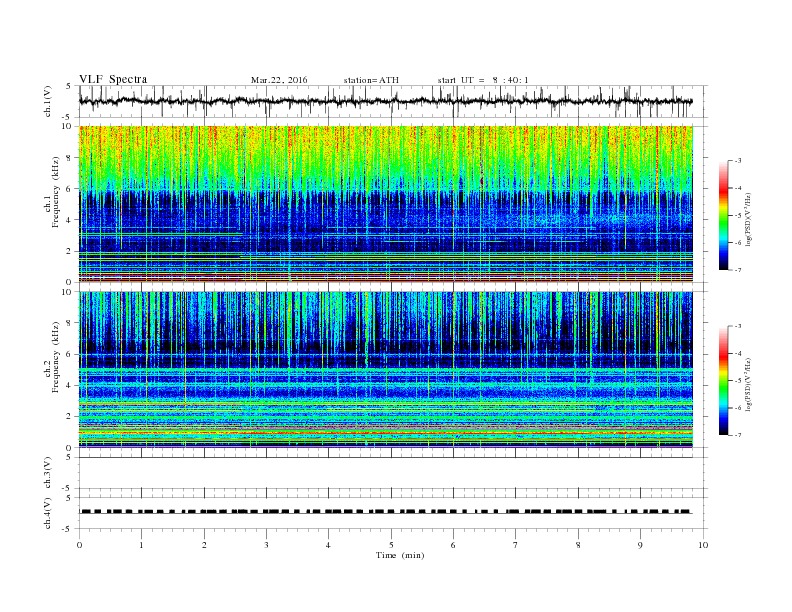792x612 pixels.
Task: Click the "4" kHz tick of ch.2 spectrogram
Action: click(x=71, y=386)
